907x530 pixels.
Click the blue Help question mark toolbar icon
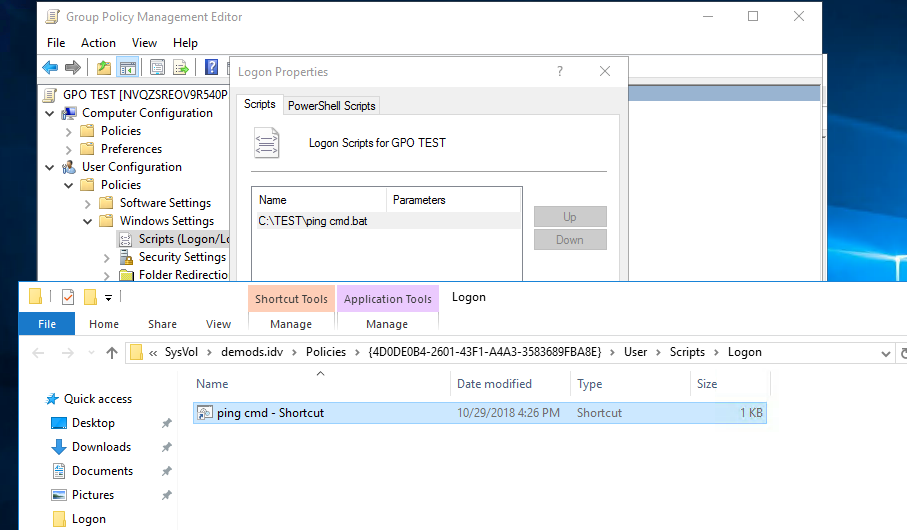coord(212,67)
